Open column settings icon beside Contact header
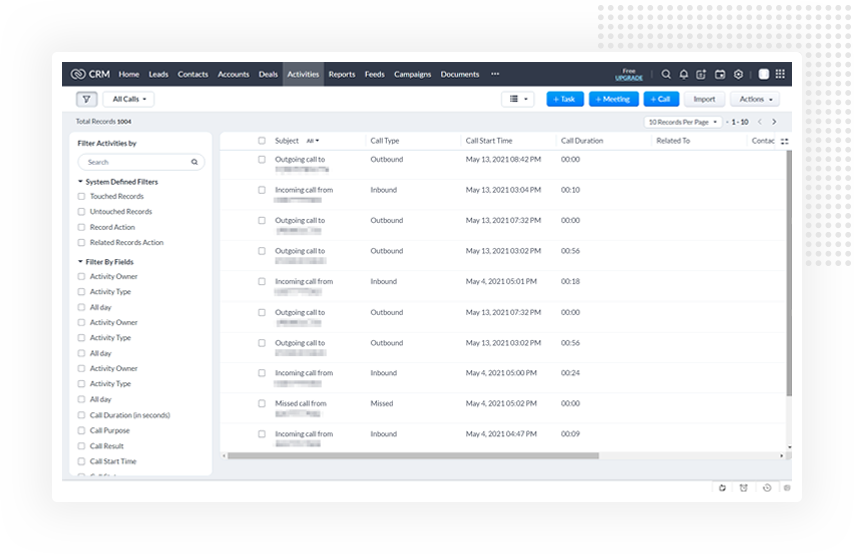Viewport: 854px width, 554px height. pos(784,141)
